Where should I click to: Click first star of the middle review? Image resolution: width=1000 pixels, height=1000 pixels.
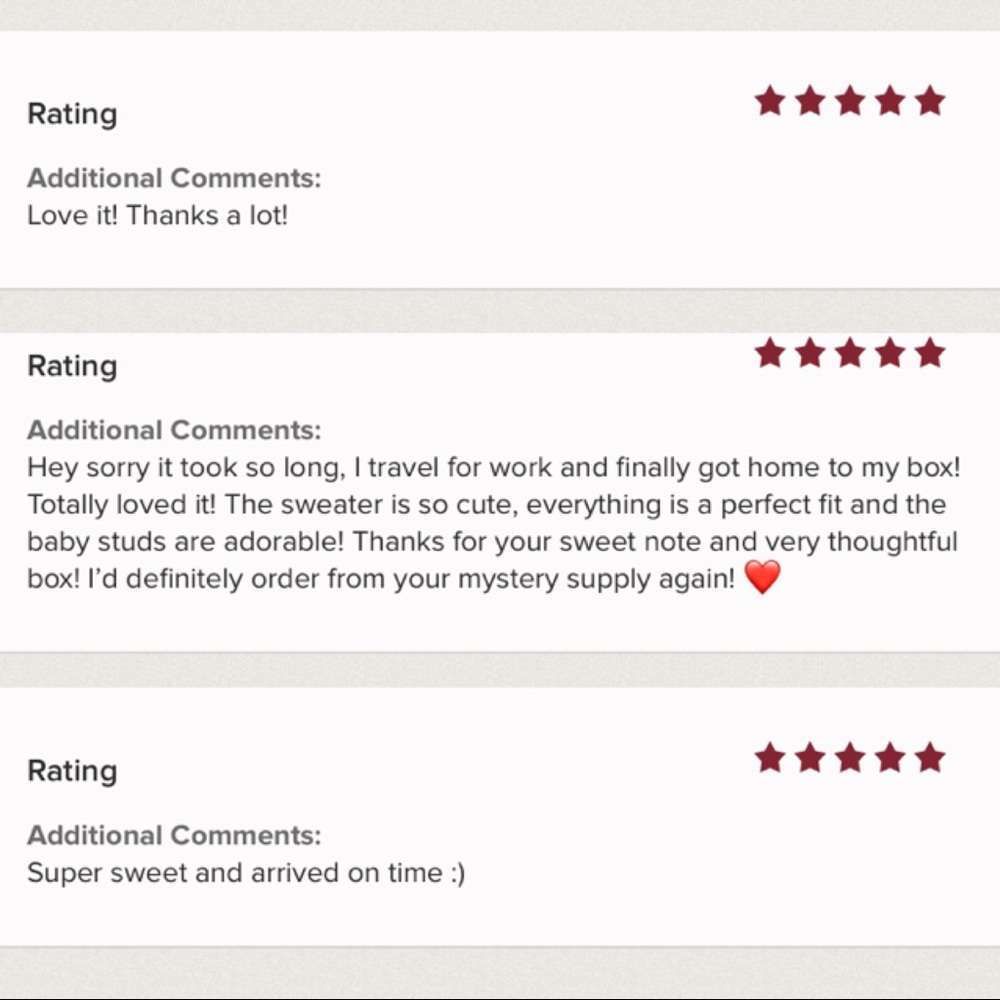click(770, 353)
